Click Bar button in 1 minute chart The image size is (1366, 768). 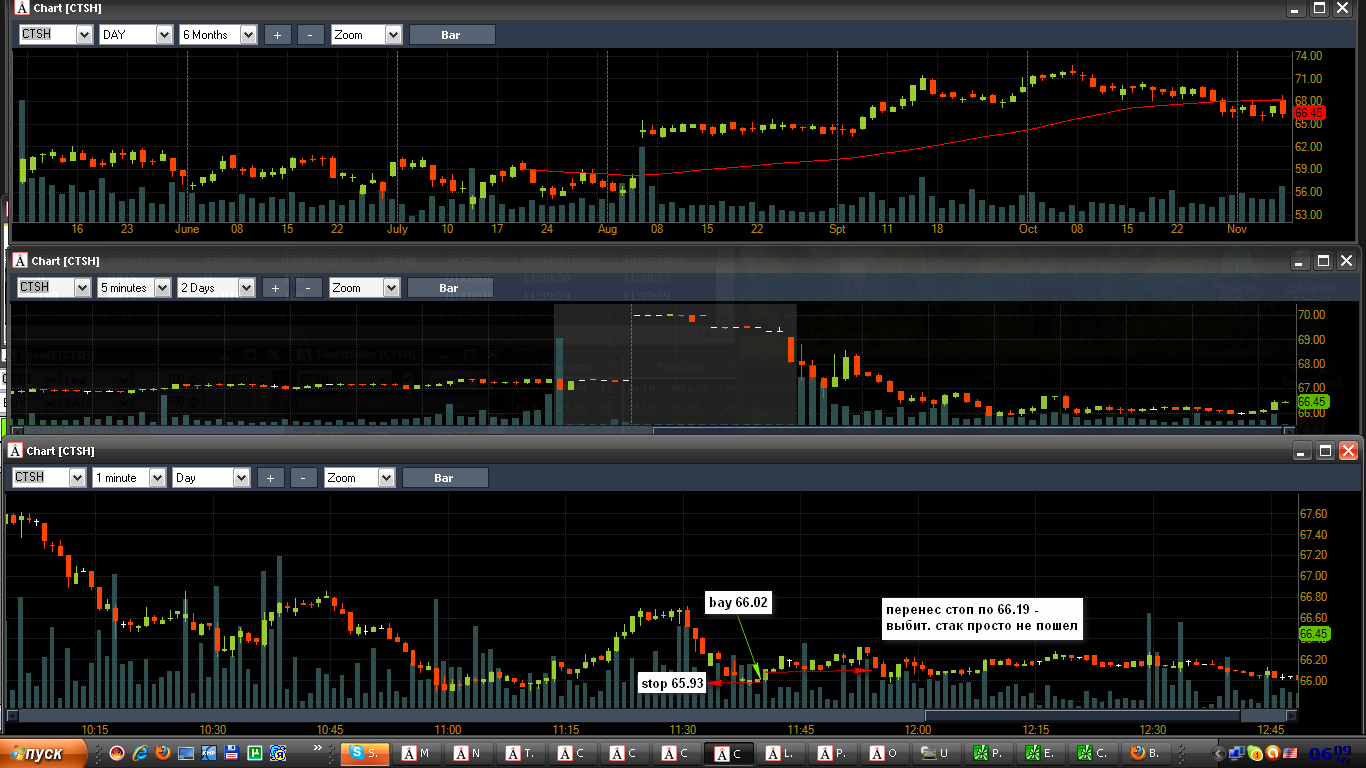coord(444,477)
